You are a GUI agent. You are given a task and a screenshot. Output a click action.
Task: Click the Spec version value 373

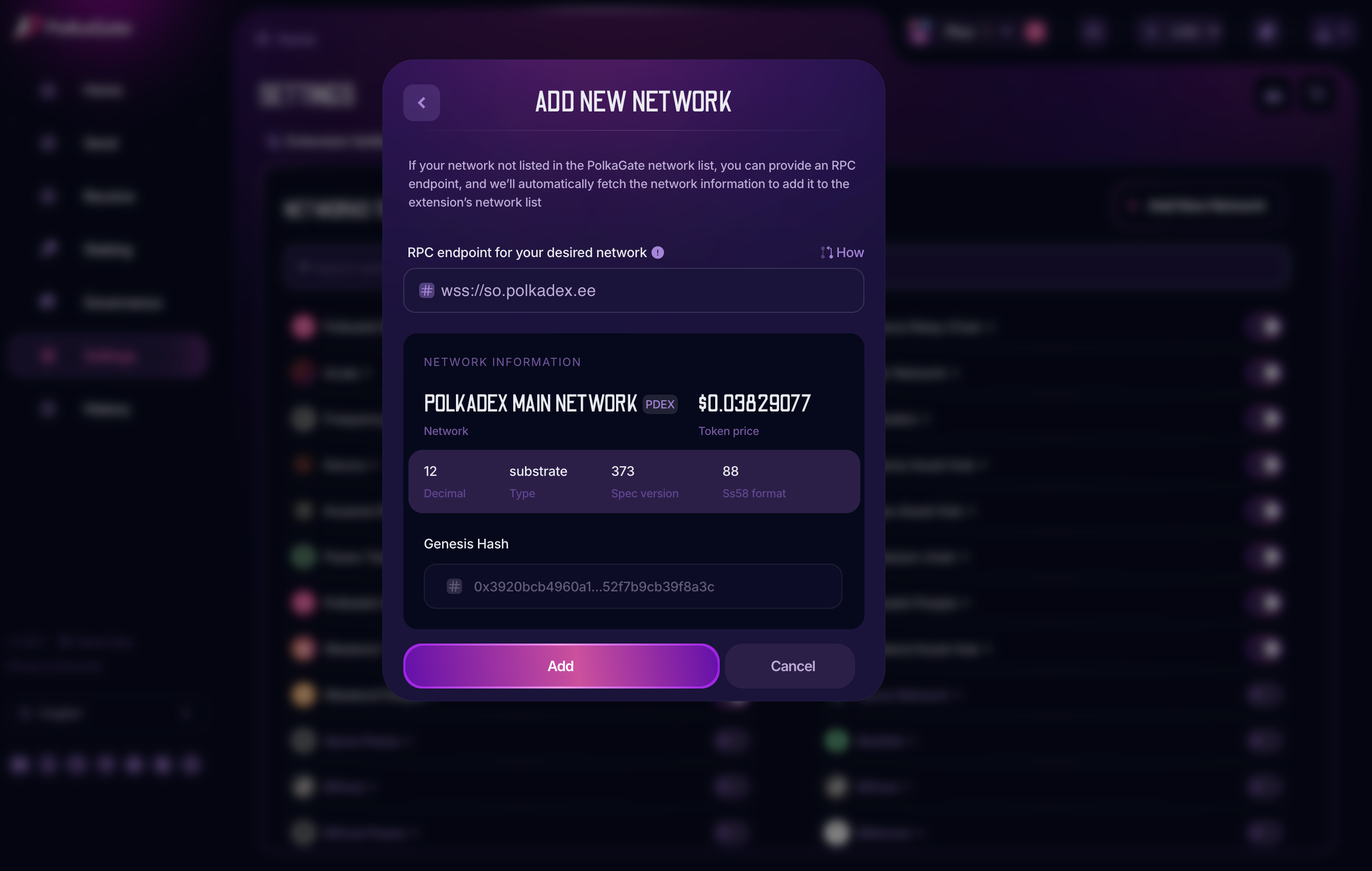[x=622, y=471]
